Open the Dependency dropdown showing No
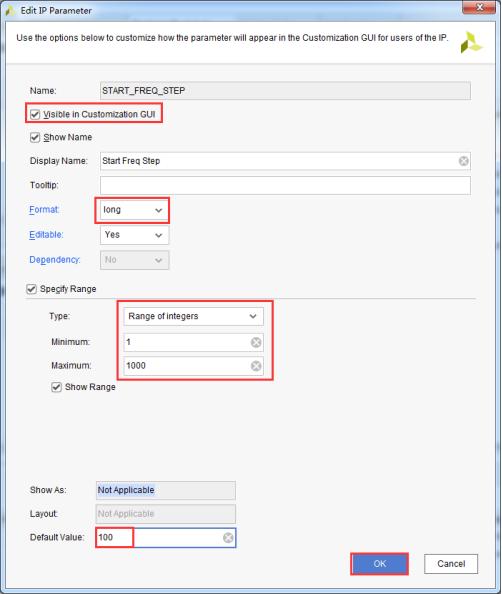502x594 pixels. click(134, 260)
